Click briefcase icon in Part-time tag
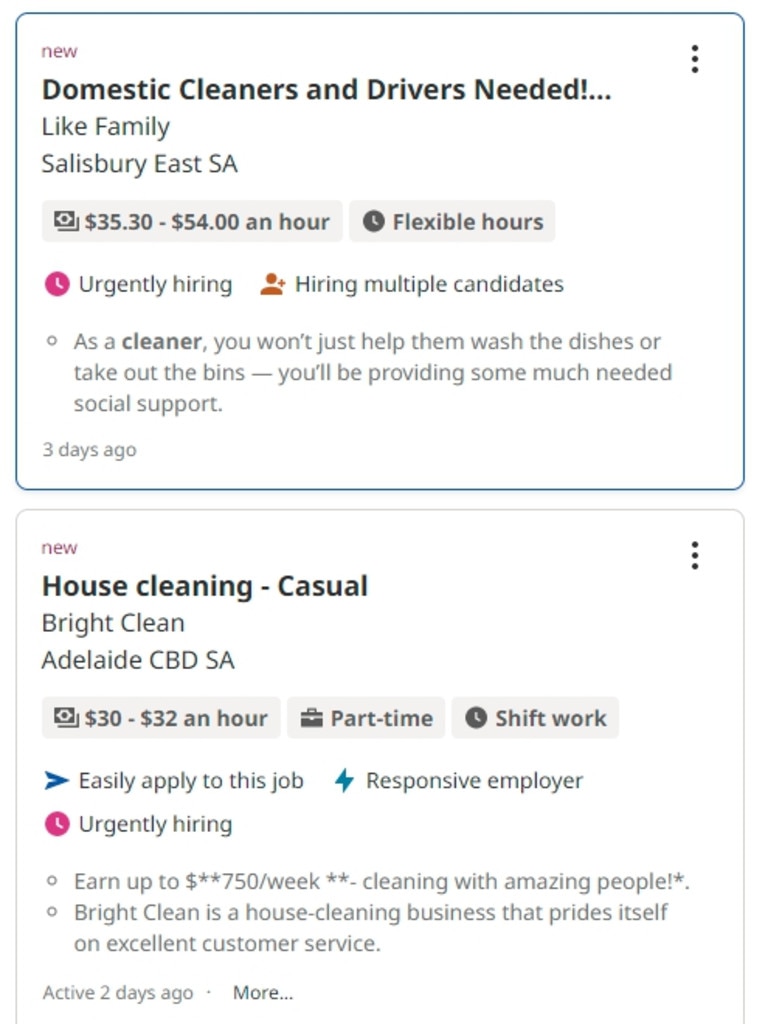Screen dimensions: 768x1024 [x=312, y=718]
